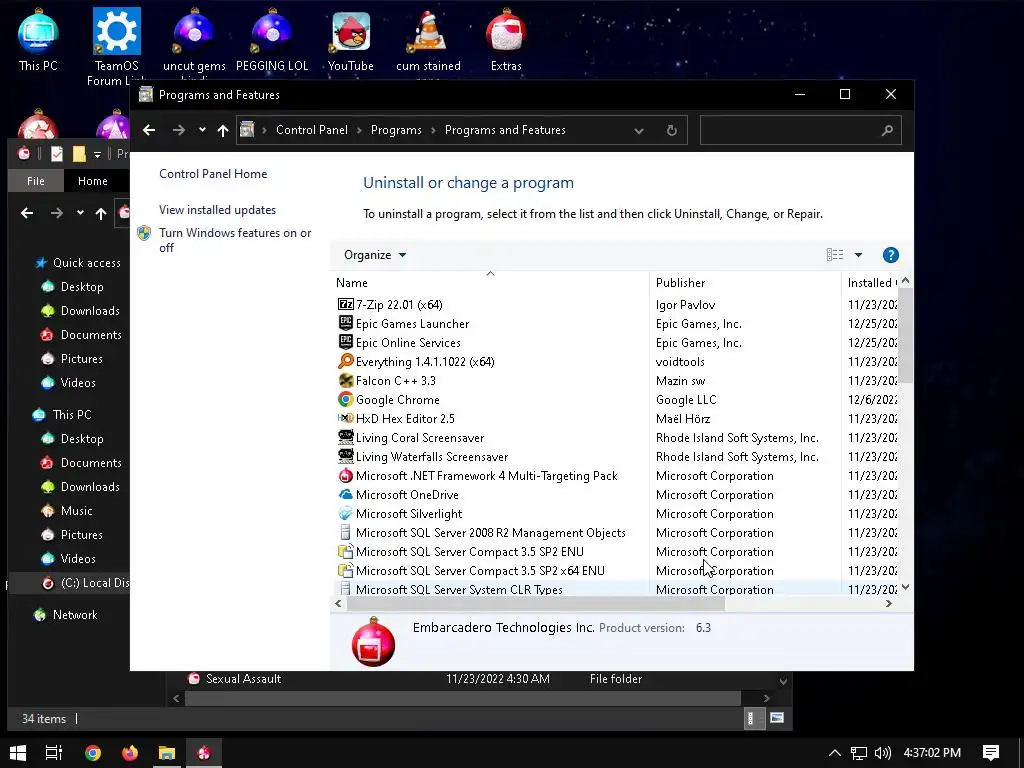The image size is (1024, 768).
Task: Open the Extras desktop icon
Action: tap(506, 39)
